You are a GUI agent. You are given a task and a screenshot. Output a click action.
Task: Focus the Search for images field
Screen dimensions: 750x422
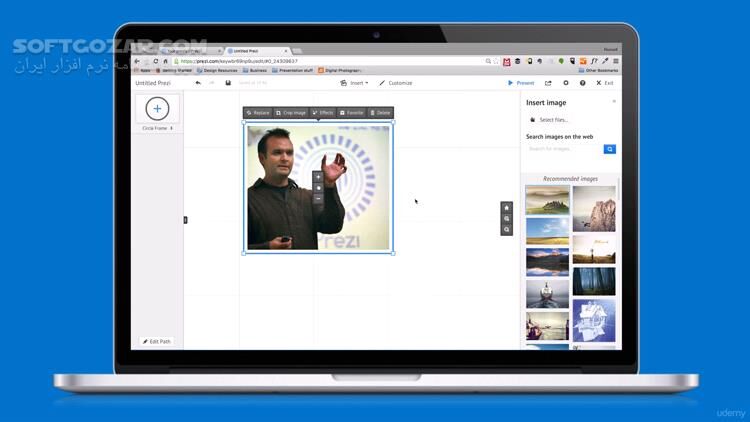click(x=564, y=149)
